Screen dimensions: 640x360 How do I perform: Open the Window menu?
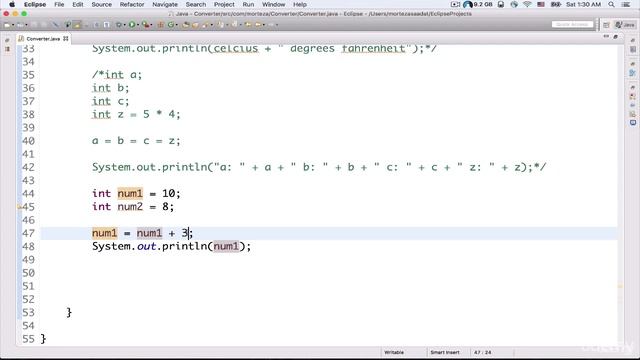[273, 4]
